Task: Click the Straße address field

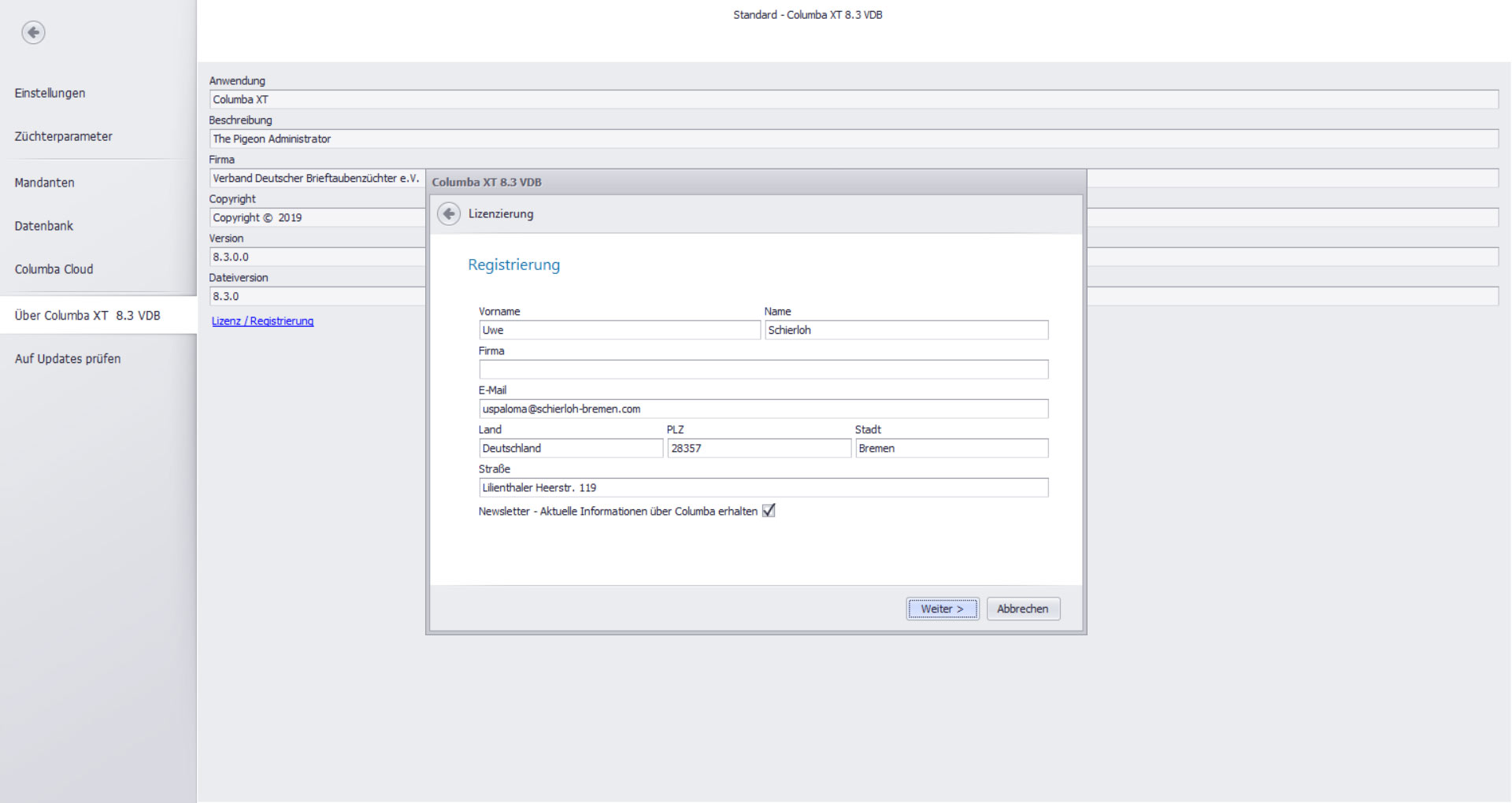Action: (762, 488)
